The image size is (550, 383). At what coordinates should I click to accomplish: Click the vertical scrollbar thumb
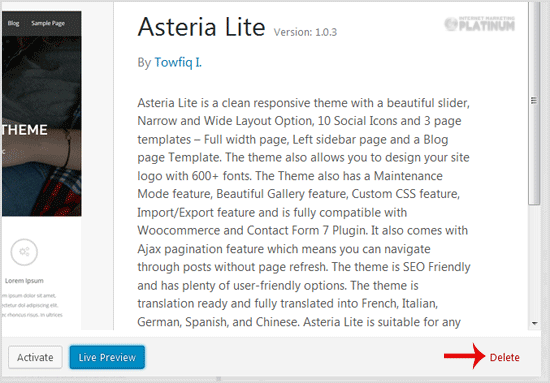coord(534,103)
